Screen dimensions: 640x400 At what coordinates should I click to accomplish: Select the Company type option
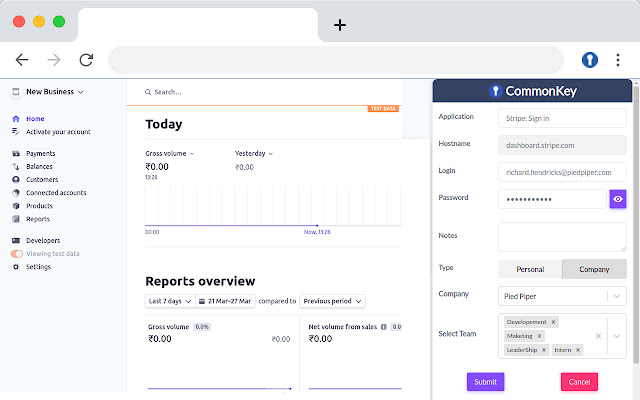coord(594,269)
